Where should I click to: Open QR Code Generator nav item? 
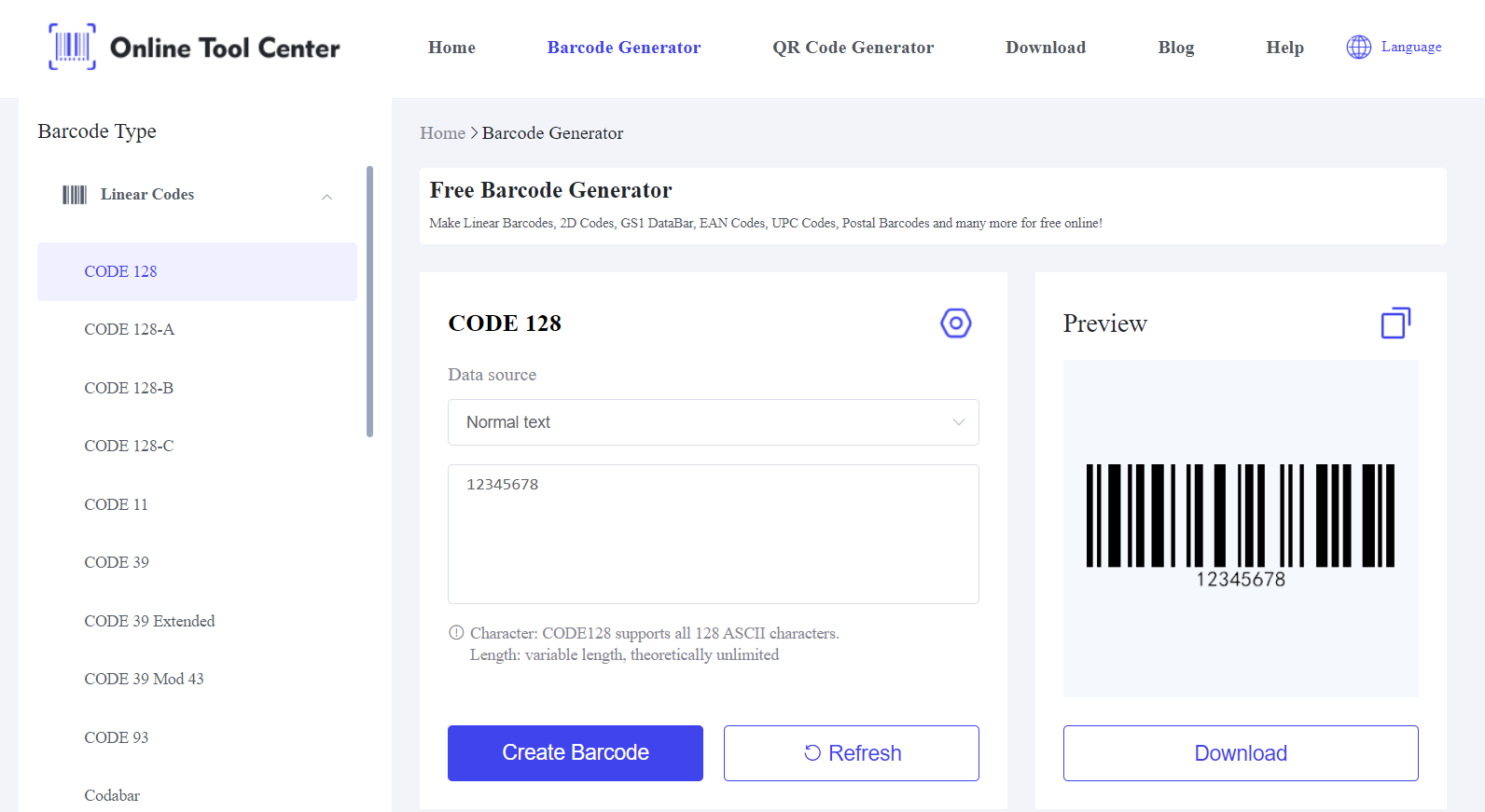[x=853, y=48]
